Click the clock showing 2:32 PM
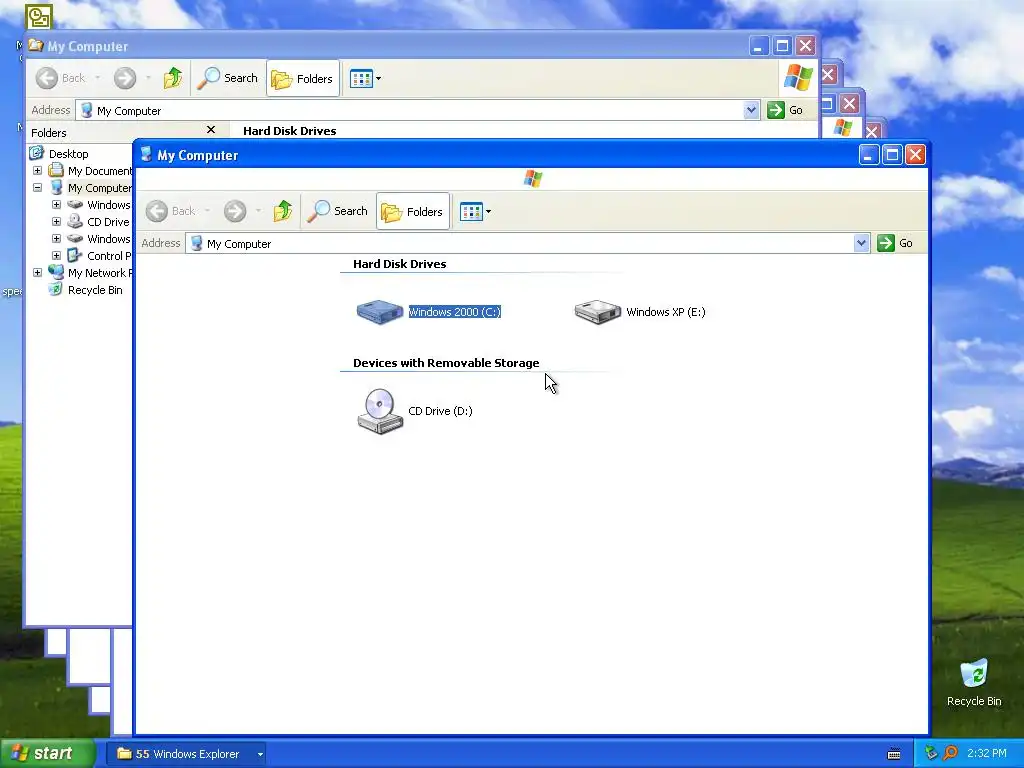Screen dimensions: 1024x768 point(987,753)
